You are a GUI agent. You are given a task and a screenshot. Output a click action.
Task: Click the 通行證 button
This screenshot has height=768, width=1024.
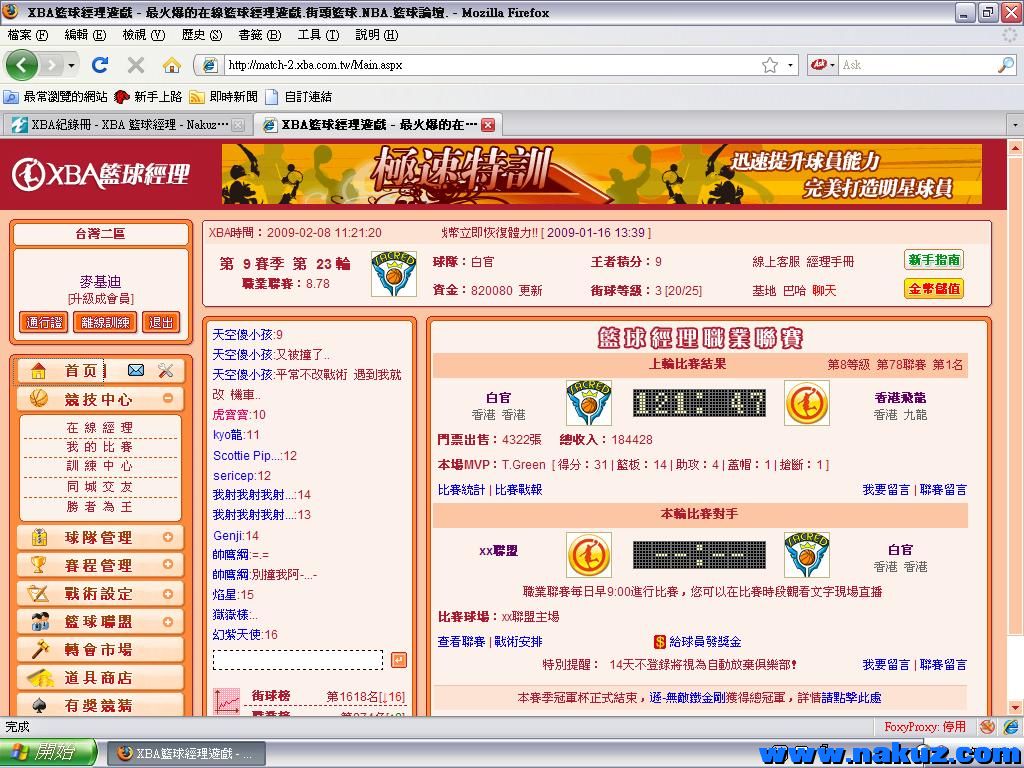[44, 322]
